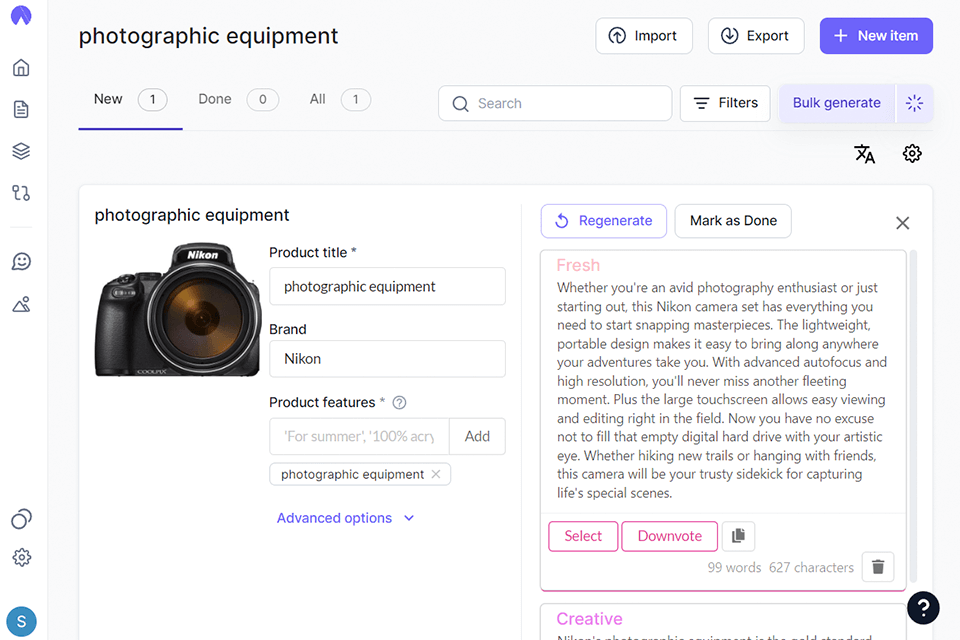
Task: Click the Search input field
Action: pyautogui.click(x=555, y=103)
